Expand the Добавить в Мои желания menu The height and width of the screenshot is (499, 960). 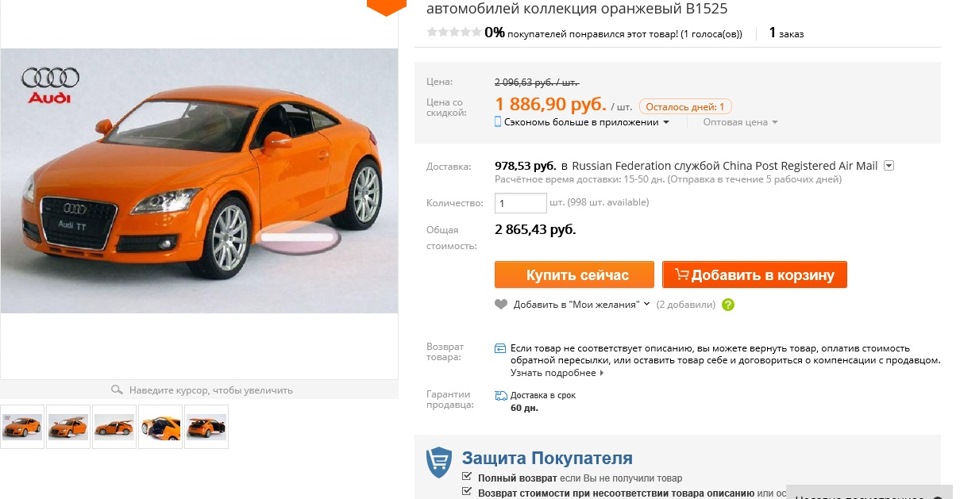point(647,304)
